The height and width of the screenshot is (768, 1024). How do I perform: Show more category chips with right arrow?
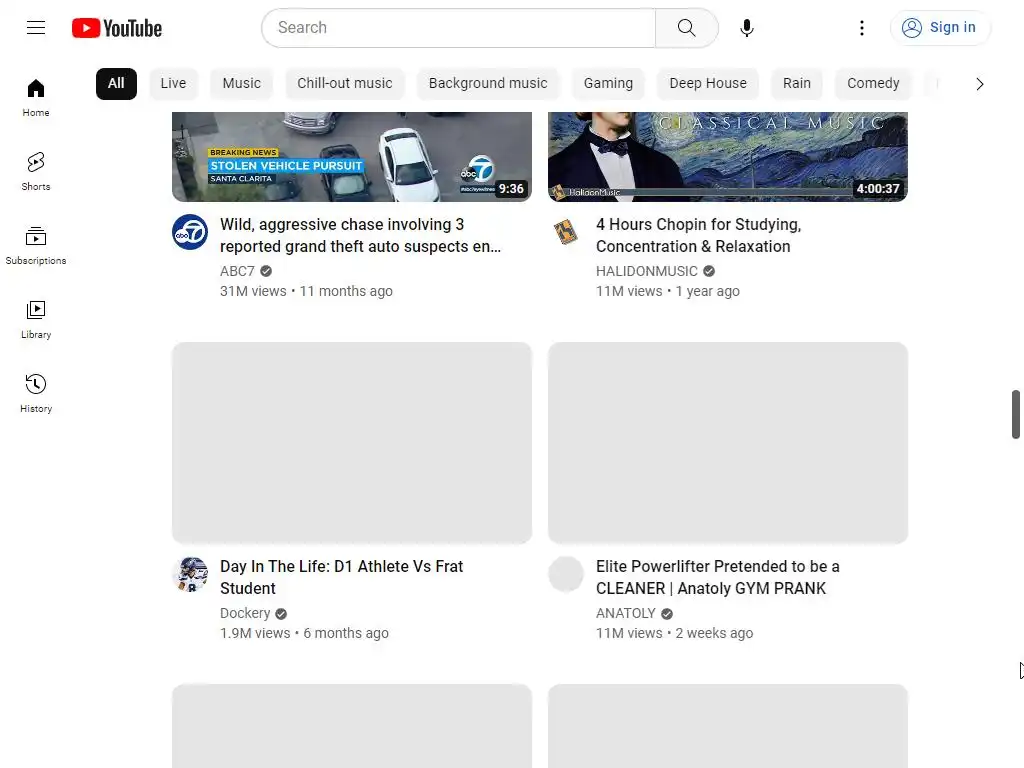click(980, 84)
